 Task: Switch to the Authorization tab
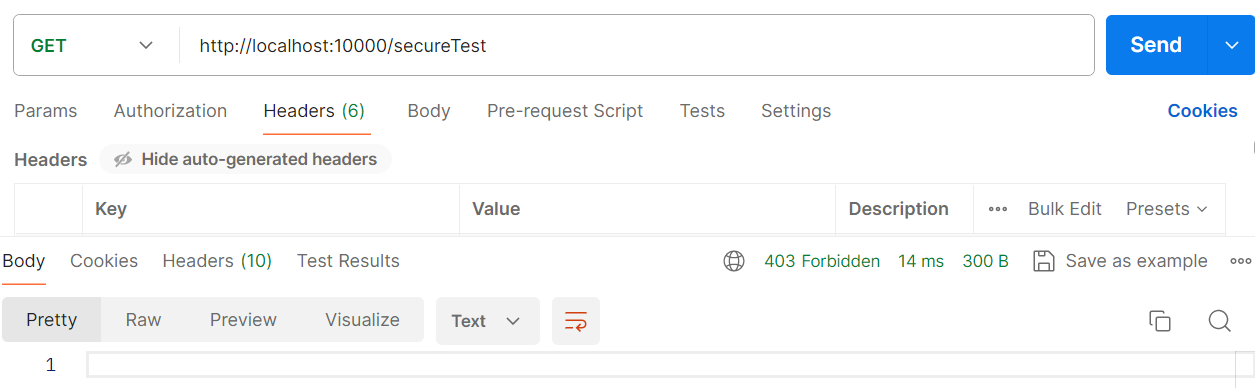(x=170, y=111)
